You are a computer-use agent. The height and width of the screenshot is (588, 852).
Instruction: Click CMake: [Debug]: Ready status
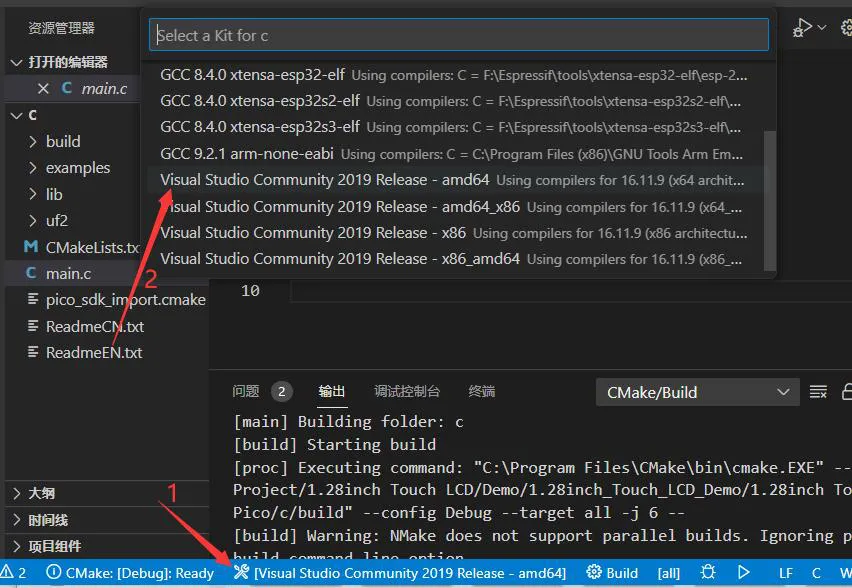tap(130, 573)
